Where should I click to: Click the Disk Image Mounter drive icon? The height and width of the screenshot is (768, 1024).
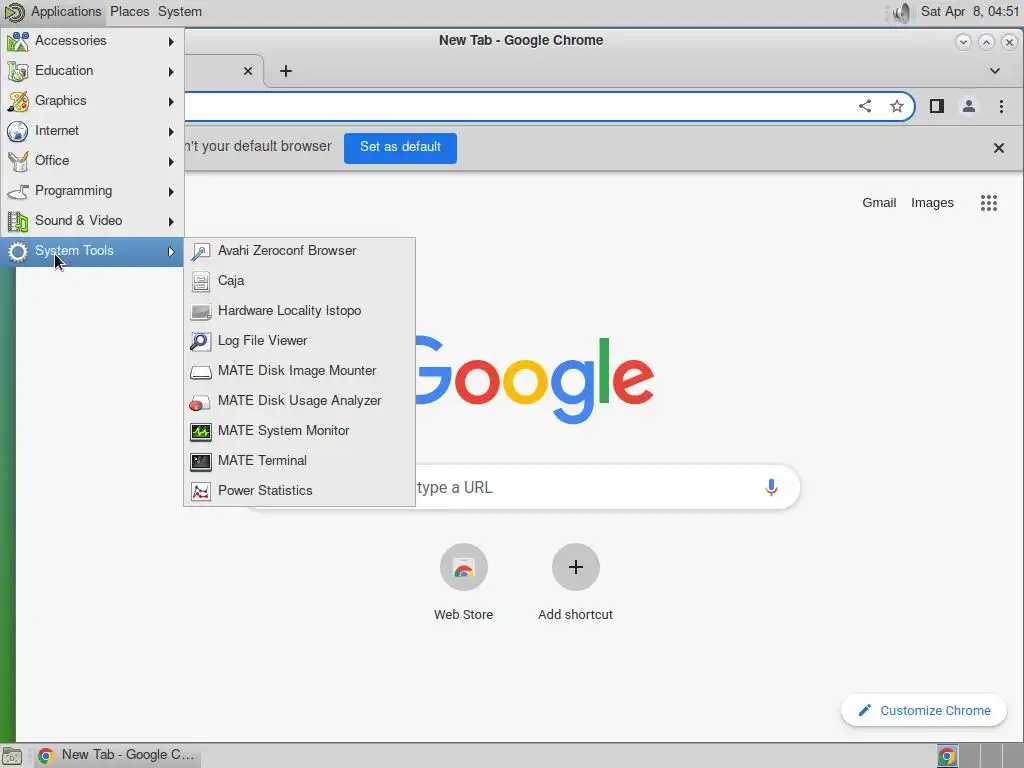[x=200, y=372]
